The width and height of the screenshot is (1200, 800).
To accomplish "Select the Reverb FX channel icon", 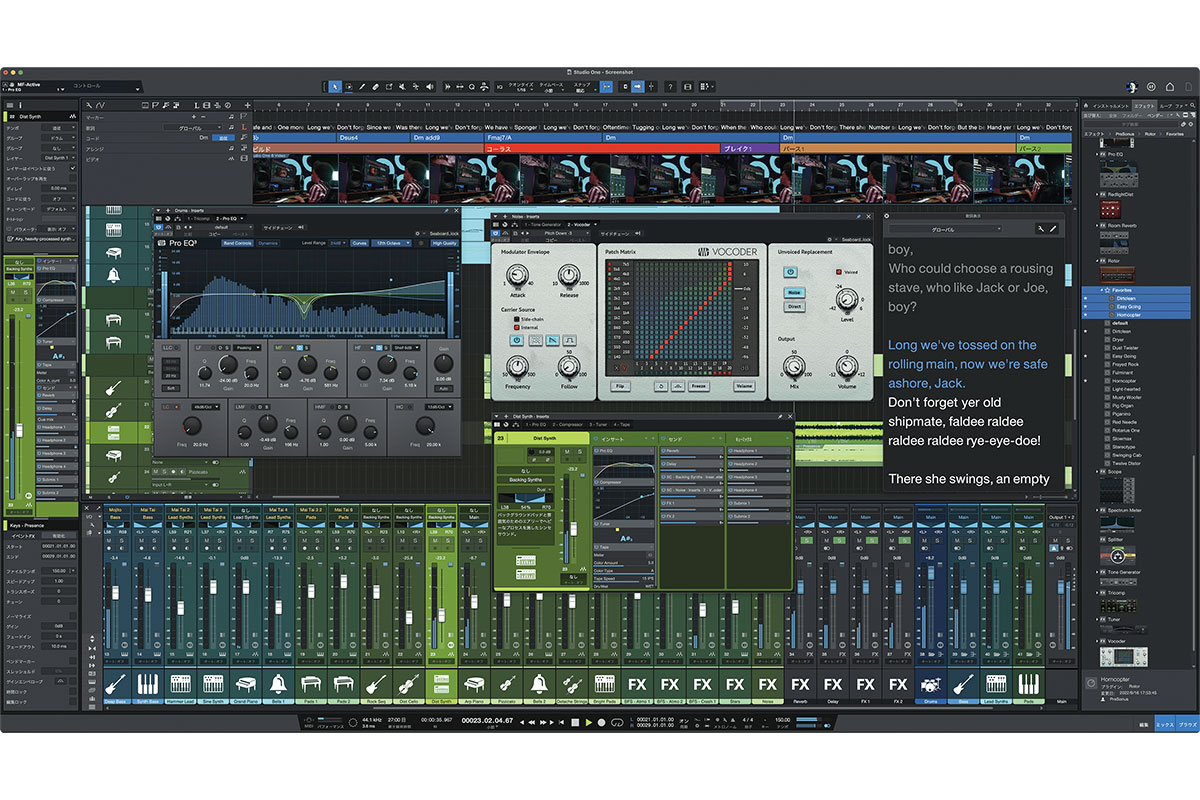I will pyautogui.click(x=800, y=685).
